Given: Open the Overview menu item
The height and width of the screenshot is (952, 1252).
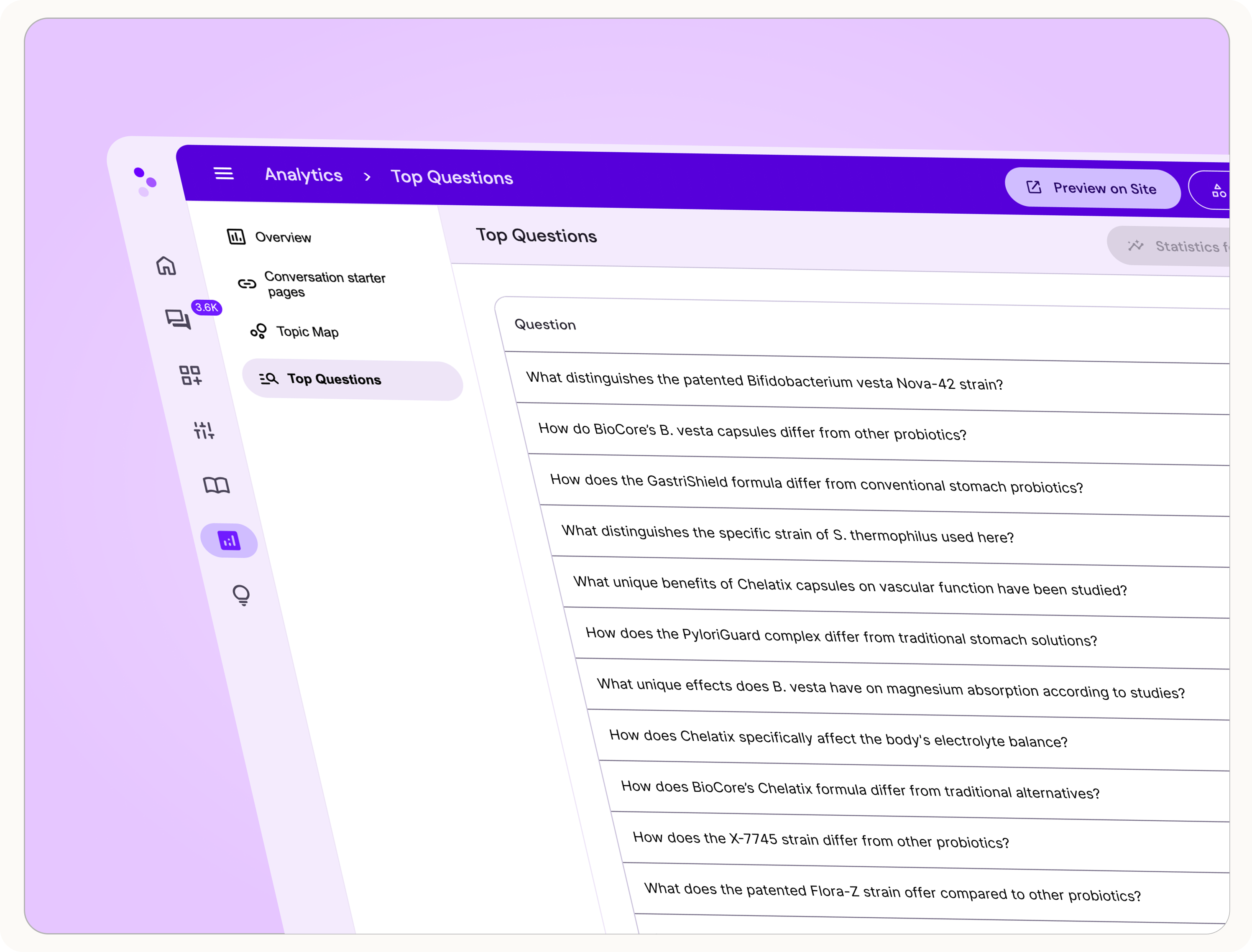Looking at the screenshot, I should coord(282,237).
